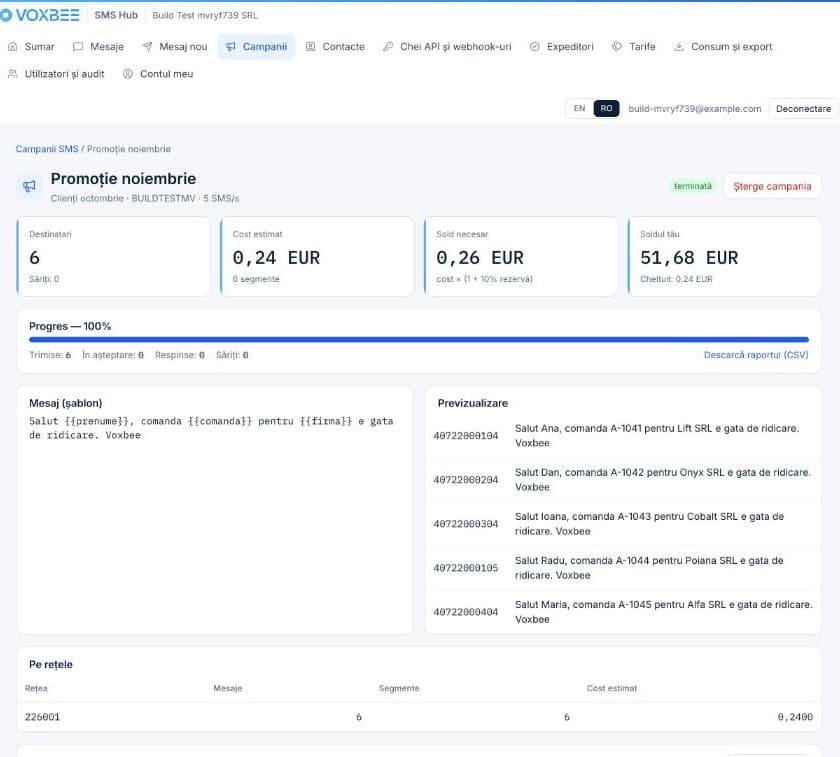Click network row 226001
This screenshot has width=840, height=757.
pyautogui.click(x=419, y=717)
